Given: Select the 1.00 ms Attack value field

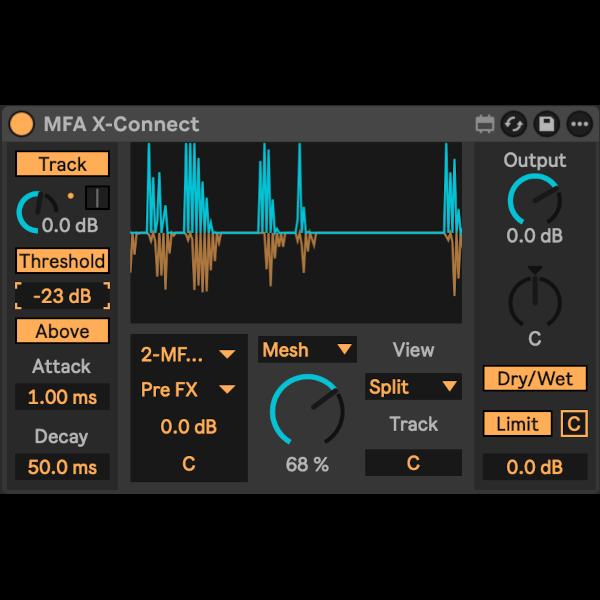Looking at the screenshot, I should [62, 397].
